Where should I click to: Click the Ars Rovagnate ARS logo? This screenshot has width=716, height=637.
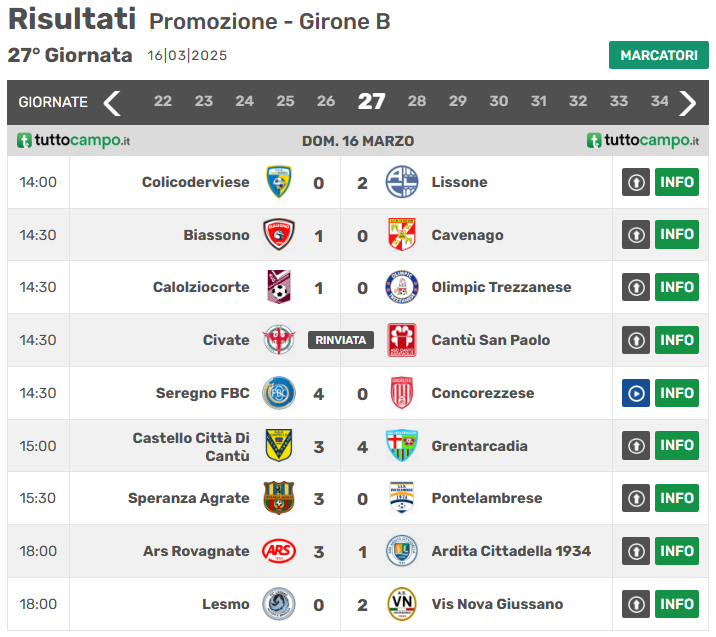pos(278,551)
